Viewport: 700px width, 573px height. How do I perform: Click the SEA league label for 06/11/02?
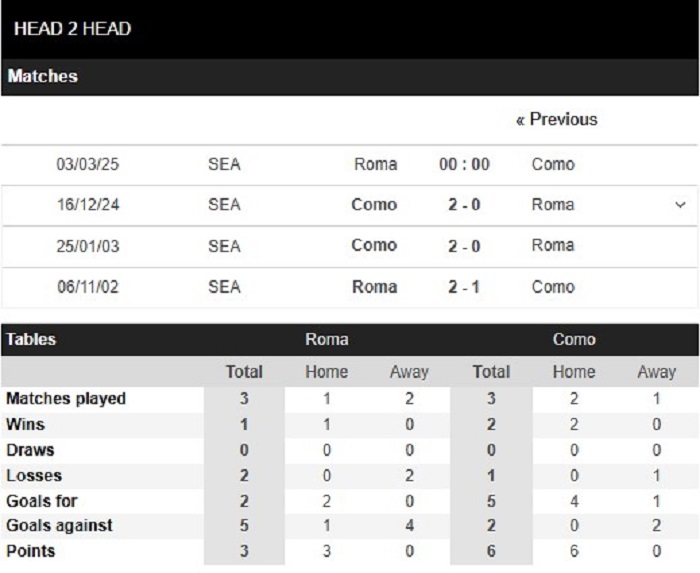225,287
